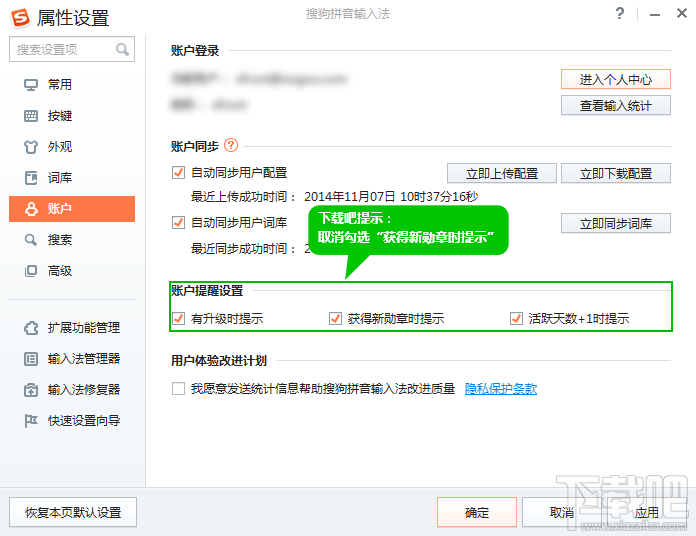
Task: Click the puzzle icon beside 扩展功能管理
Action: click(x=31, y=328)
